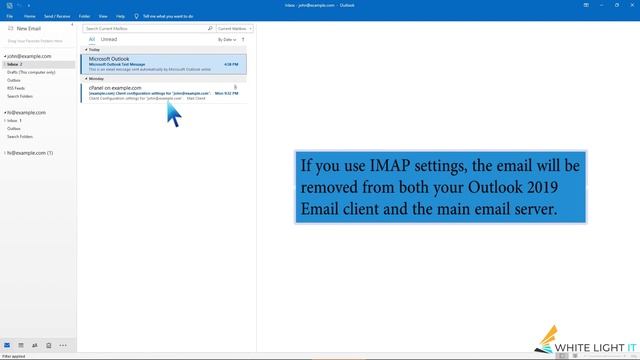The width and height of the screenshot is (640, 360).
Task: Open Outbox under john@example.com
Action: pyautogui.click(x=13, y=80)
